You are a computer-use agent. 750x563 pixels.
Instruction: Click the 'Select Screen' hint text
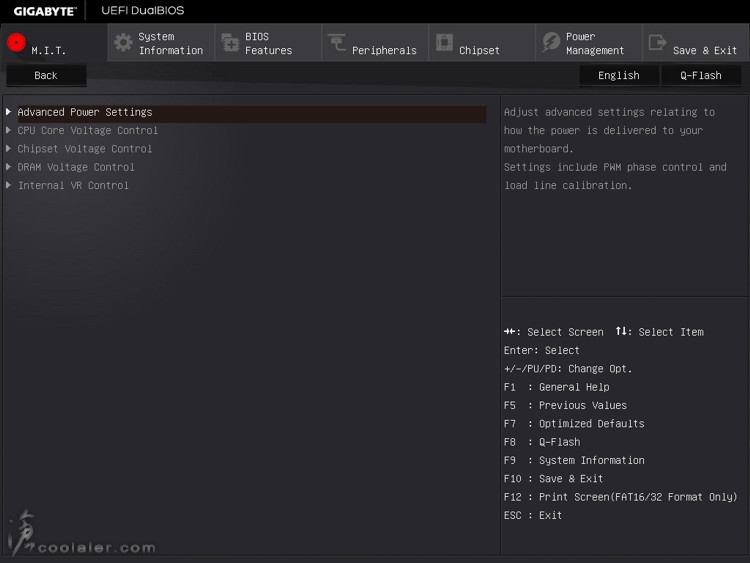point(565,332)
